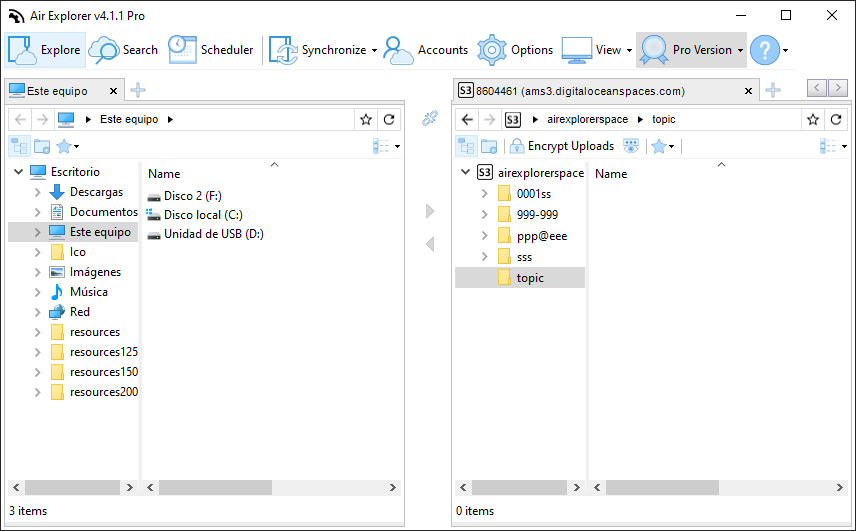Refresh the left pane
This screenshot has height=531, width=856.
(389, 119)
